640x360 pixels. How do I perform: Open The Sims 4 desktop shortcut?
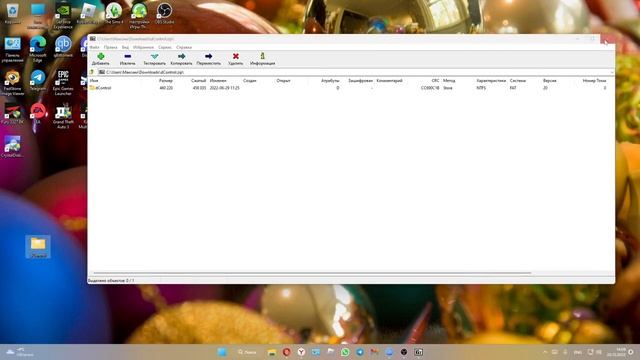pyautogui.click(x=114, y=13)
